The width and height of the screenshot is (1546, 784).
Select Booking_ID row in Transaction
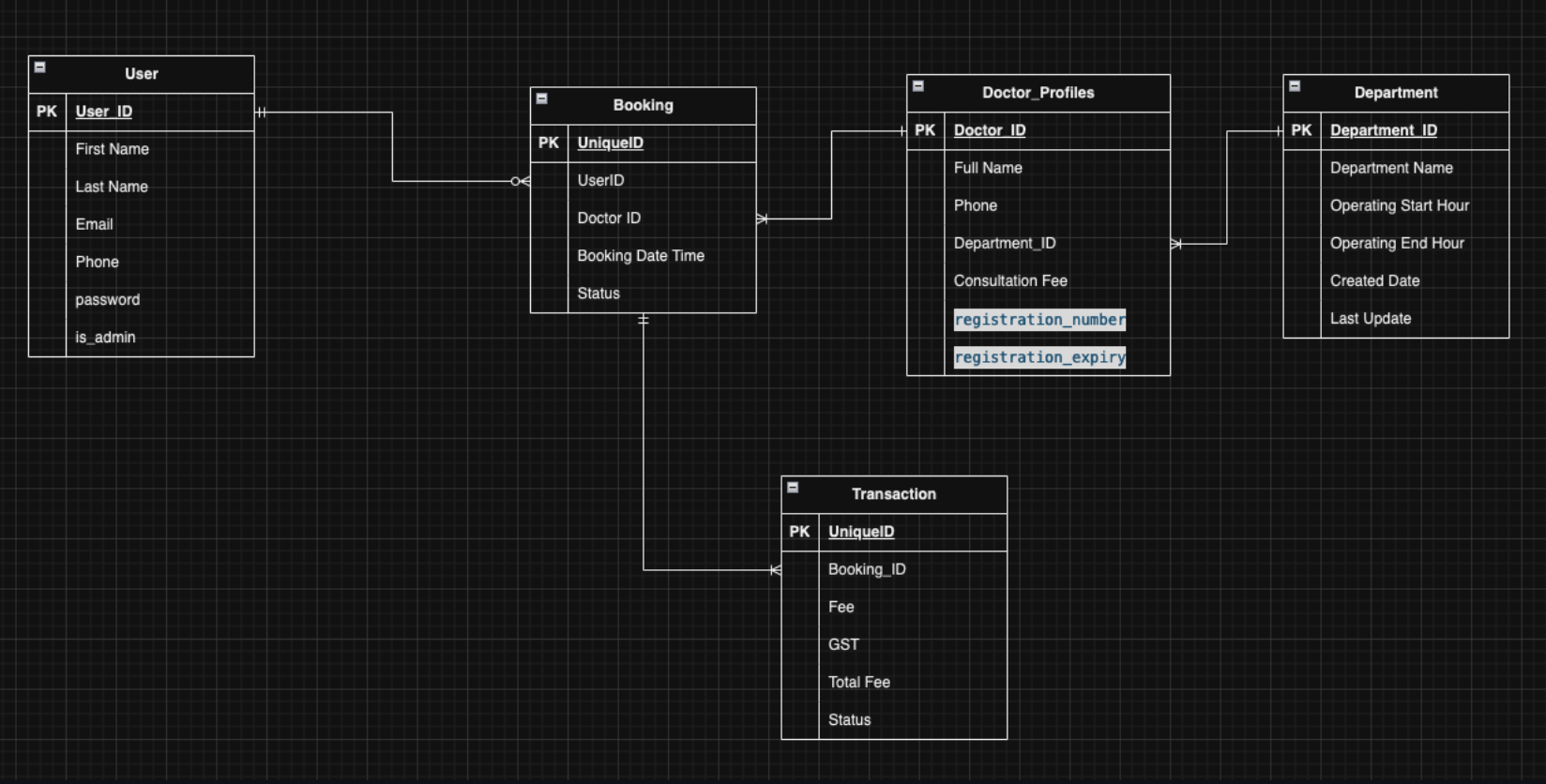coord(867,570)
